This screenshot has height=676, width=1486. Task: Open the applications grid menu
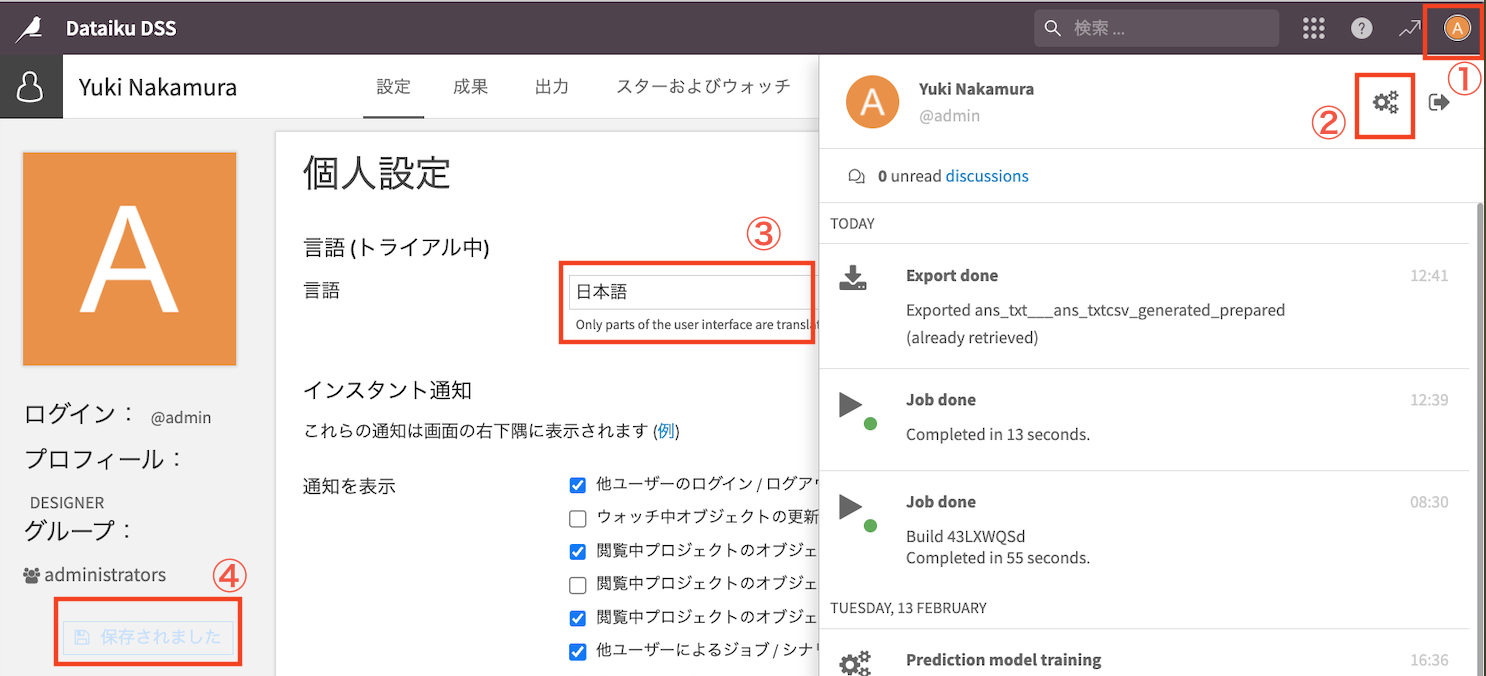[1314, 28]
